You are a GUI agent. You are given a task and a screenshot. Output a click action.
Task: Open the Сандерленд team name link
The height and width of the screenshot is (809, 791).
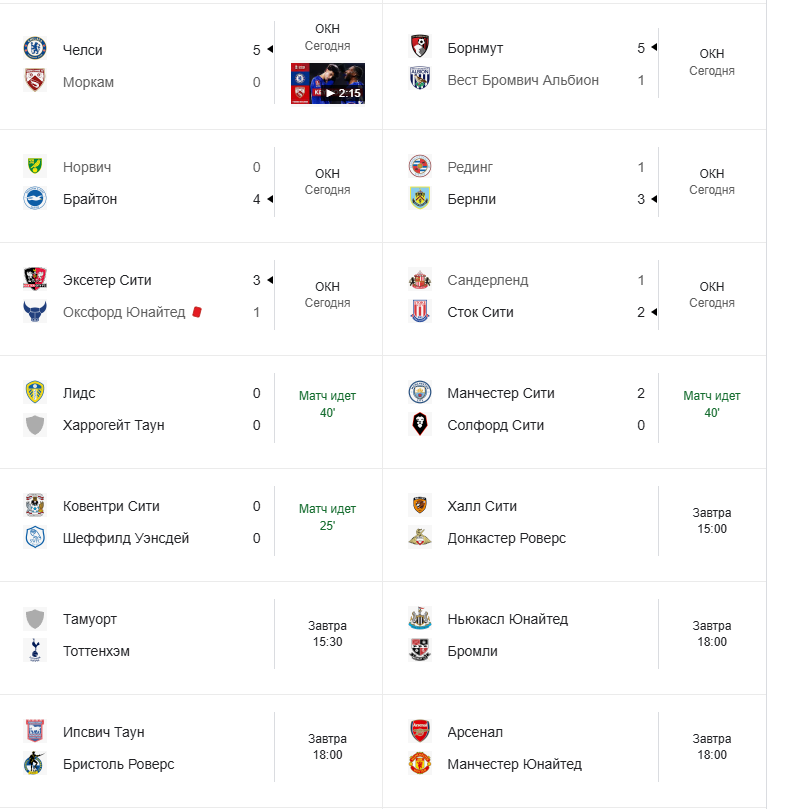tap(488, 280)
